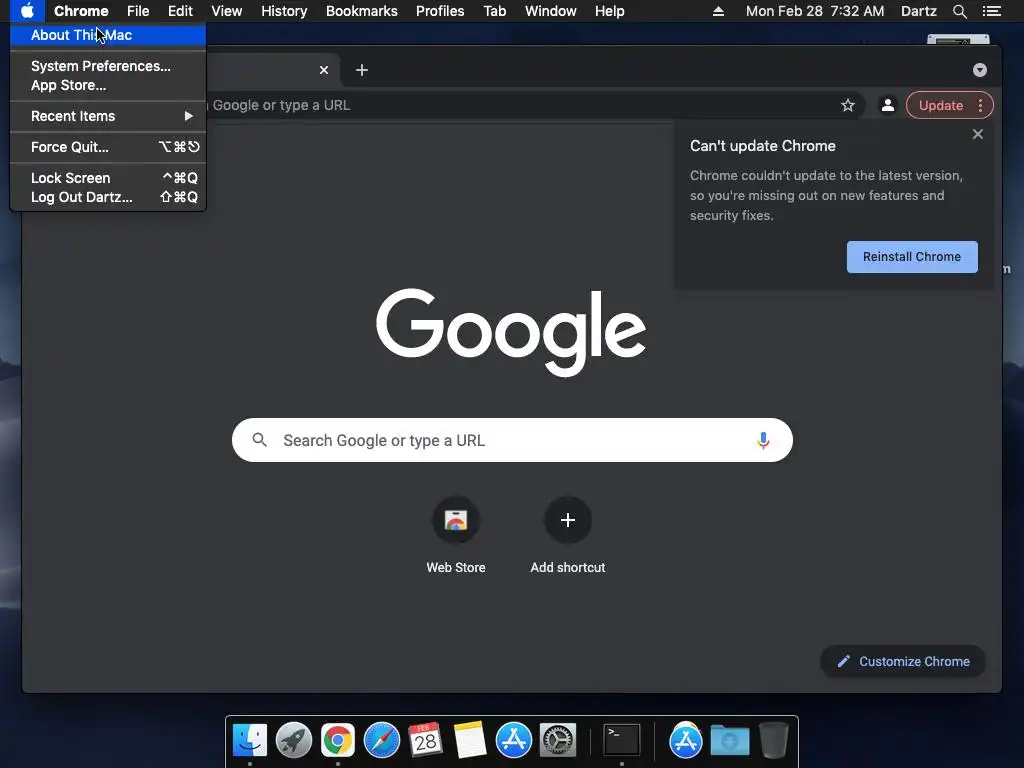1024x768 pixels.
Task: Open the Bookmarks menu
Action: tap(362, 11)
